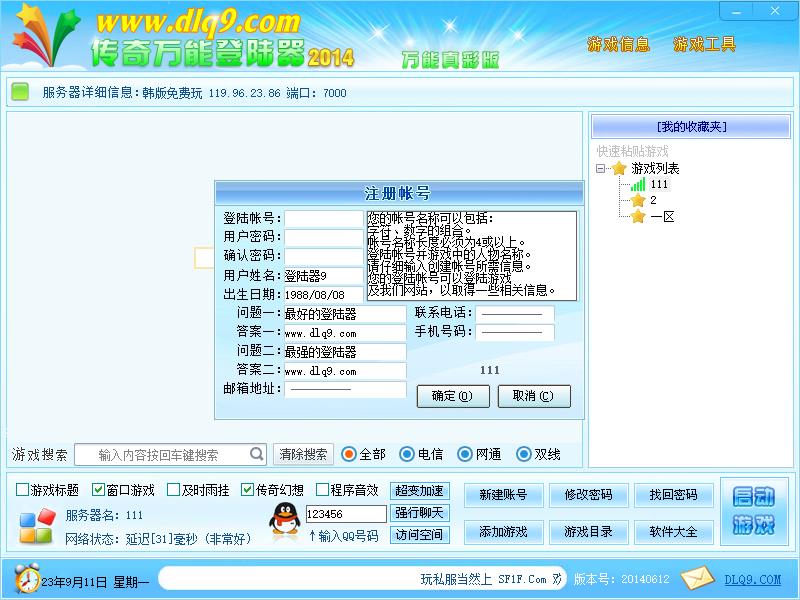Click the 超变加速 button
The height and width of the screenshot is (600, 800).
[x=419, y=491]
